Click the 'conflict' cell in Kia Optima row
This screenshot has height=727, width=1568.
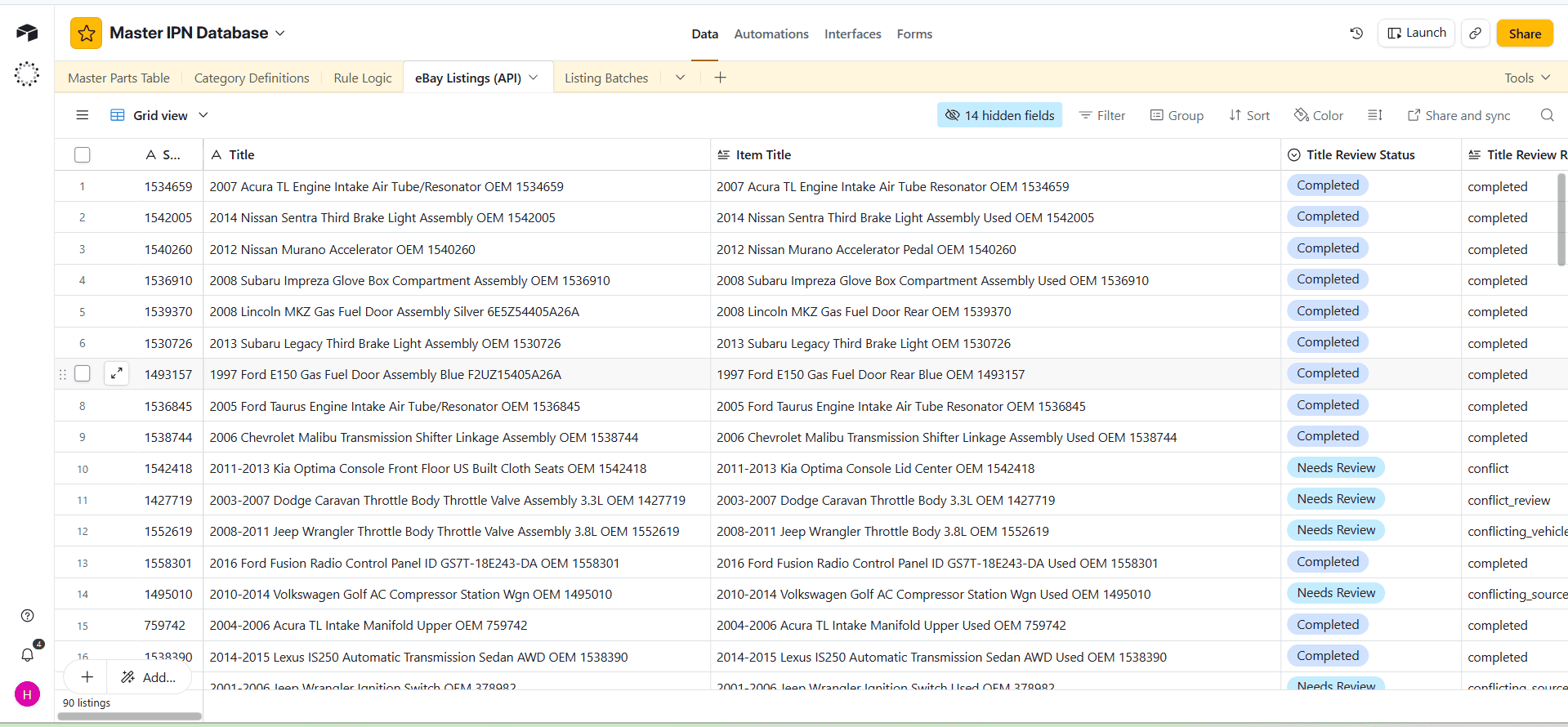point(1514,468)
